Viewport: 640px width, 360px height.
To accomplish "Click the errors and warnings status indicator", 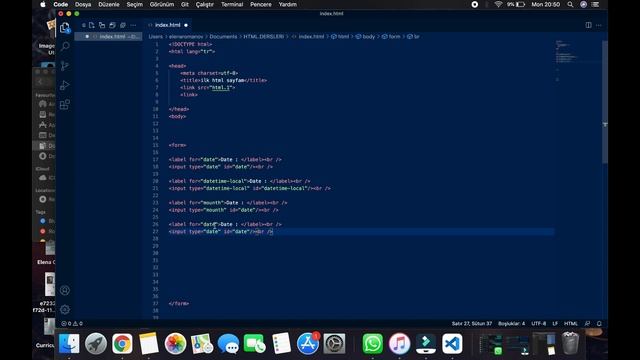I will coord(72,323).
